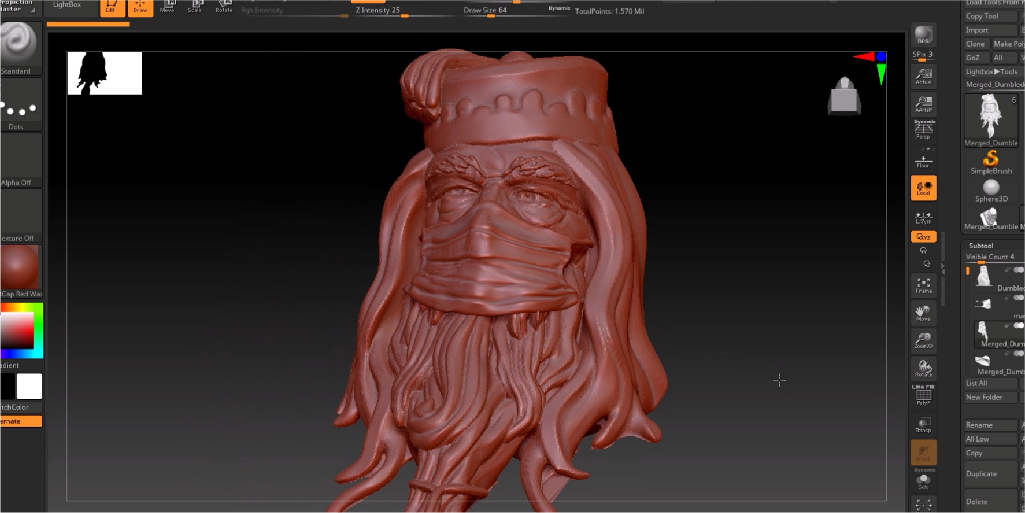The width and height of the screenshot is (1025, 513).
Task: Click the List All button
Action: tap(991, 383)
